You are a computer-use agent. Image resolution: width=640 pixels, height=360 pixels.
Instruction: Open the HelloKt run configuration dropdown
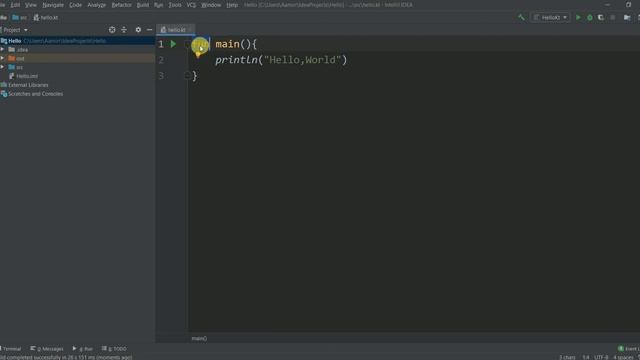click(x=551, y=18)
